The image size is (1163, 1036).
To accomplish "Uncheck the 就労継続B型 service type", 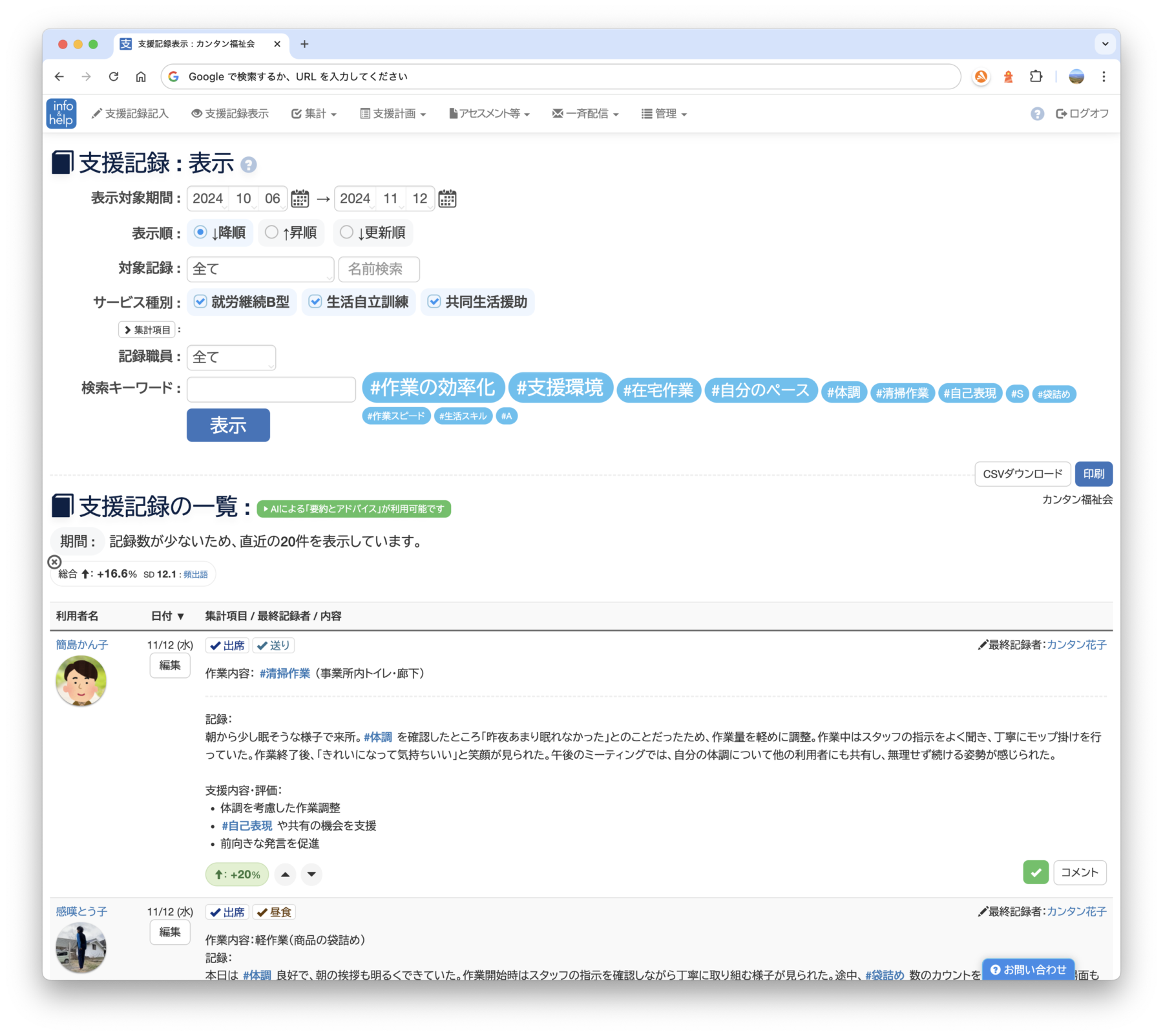I will pos(201,302).
